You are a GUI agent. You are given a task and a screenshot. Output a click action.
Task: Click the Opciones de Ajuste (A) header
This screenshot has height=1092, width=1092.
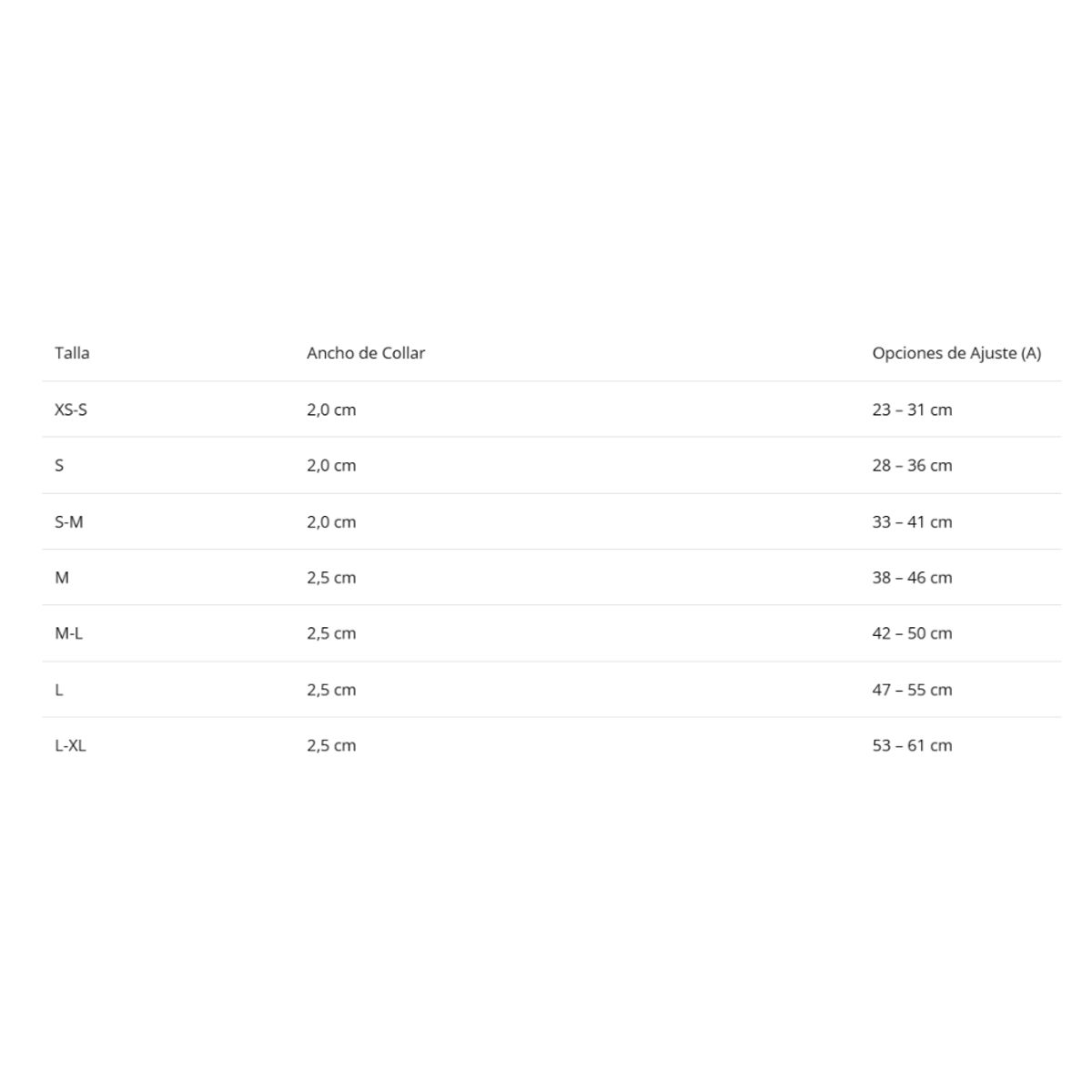956,353
